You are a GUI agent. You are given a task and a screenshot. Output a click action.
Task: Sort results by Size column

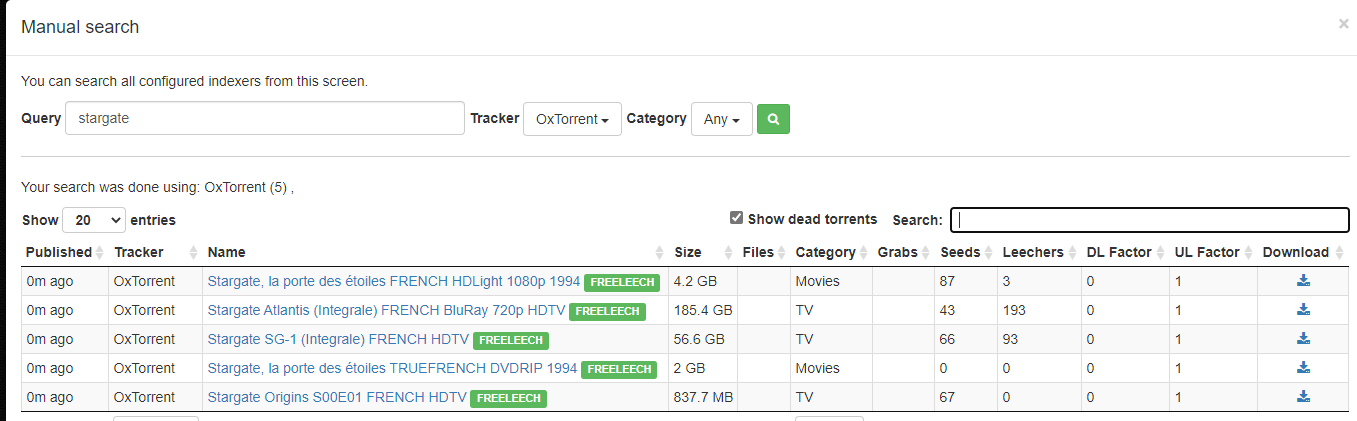[688, 252]
